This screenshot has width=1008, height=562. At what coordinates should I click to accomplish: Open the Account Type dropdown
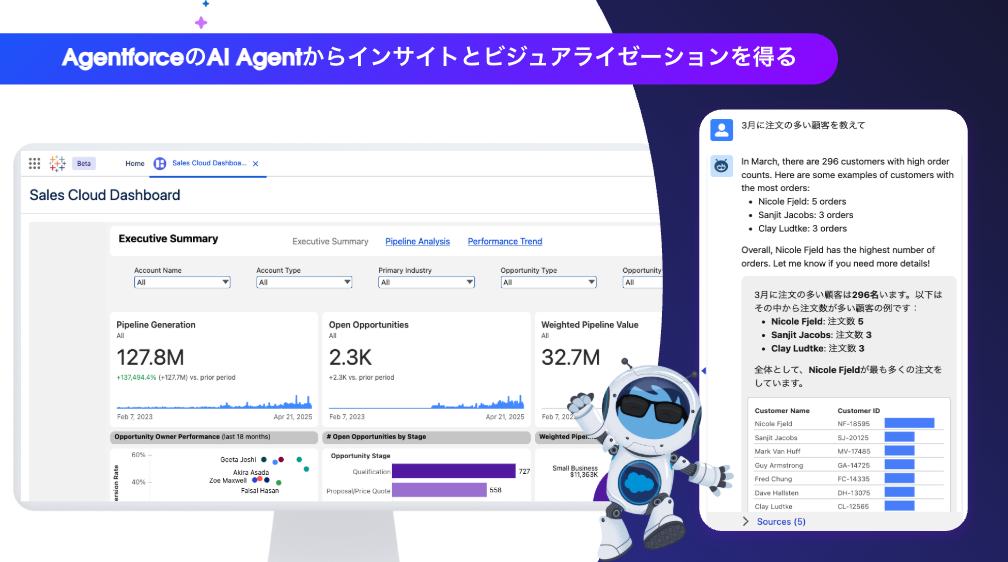click(304, 282)
